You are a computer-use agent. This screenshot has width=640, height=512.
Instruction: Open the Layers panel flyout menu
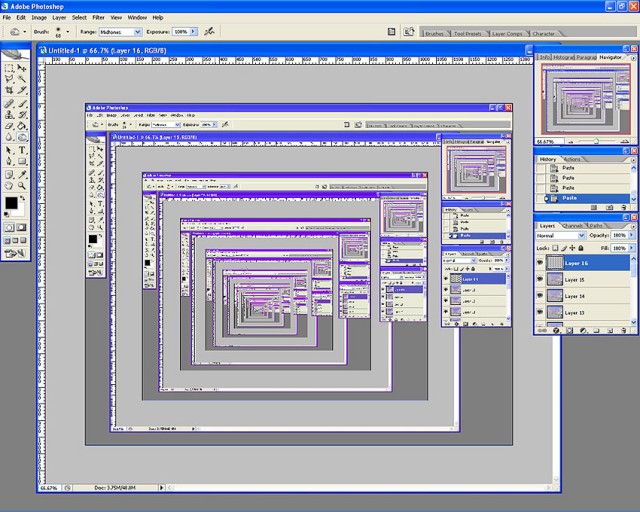click(633, 226)
